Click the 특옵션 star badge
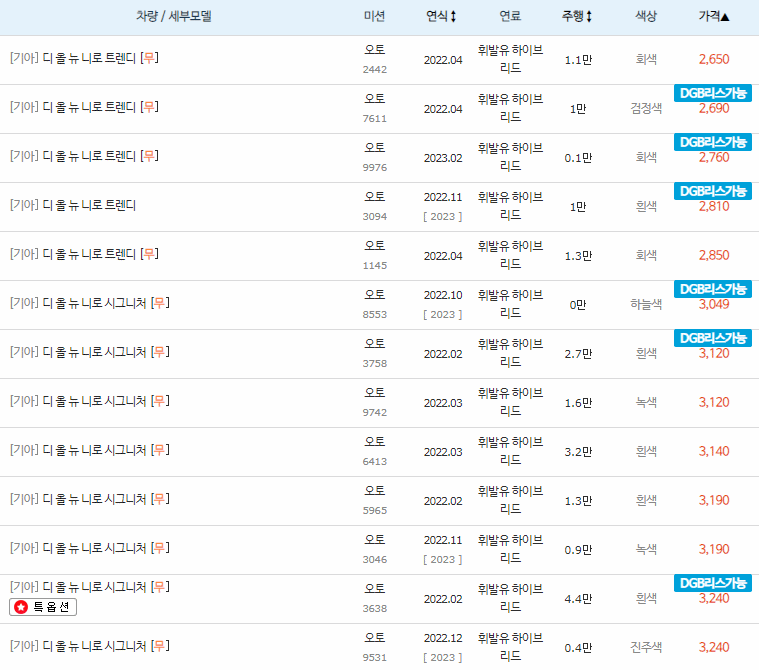759x670 pixels. click(43, 607)
